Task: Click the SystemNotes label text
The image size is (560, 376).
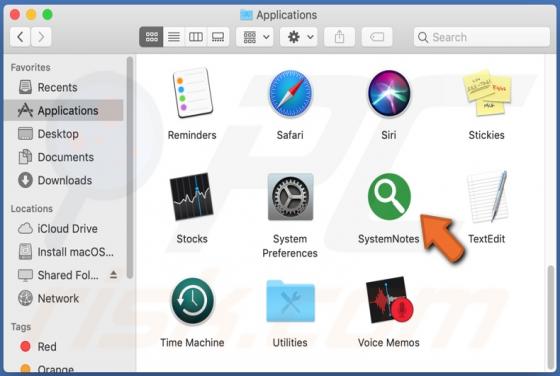Action: pos(389,239)
